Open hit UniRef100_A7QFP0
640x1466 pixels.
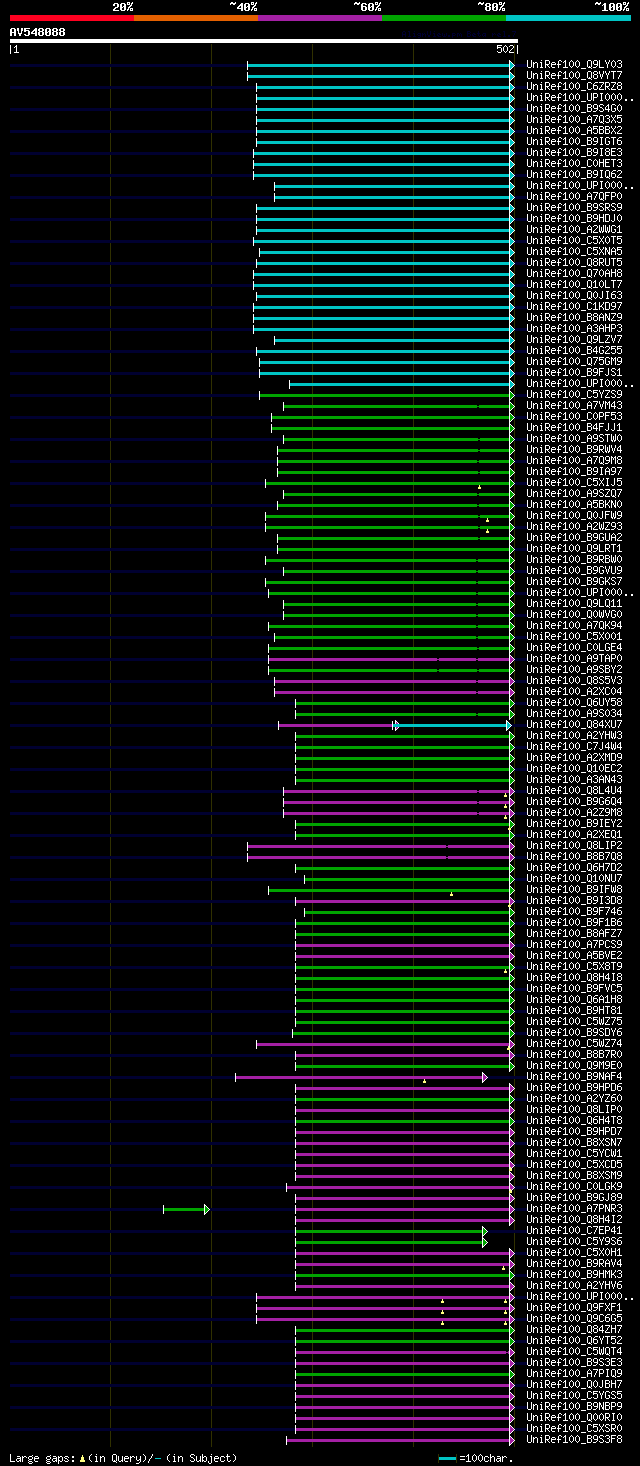574,196
